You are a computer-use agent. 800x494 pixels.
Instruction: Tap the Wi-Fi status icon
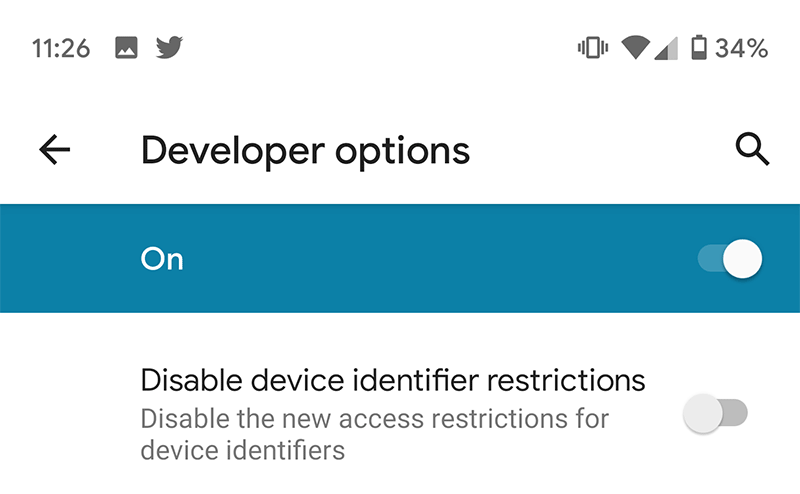634,48
